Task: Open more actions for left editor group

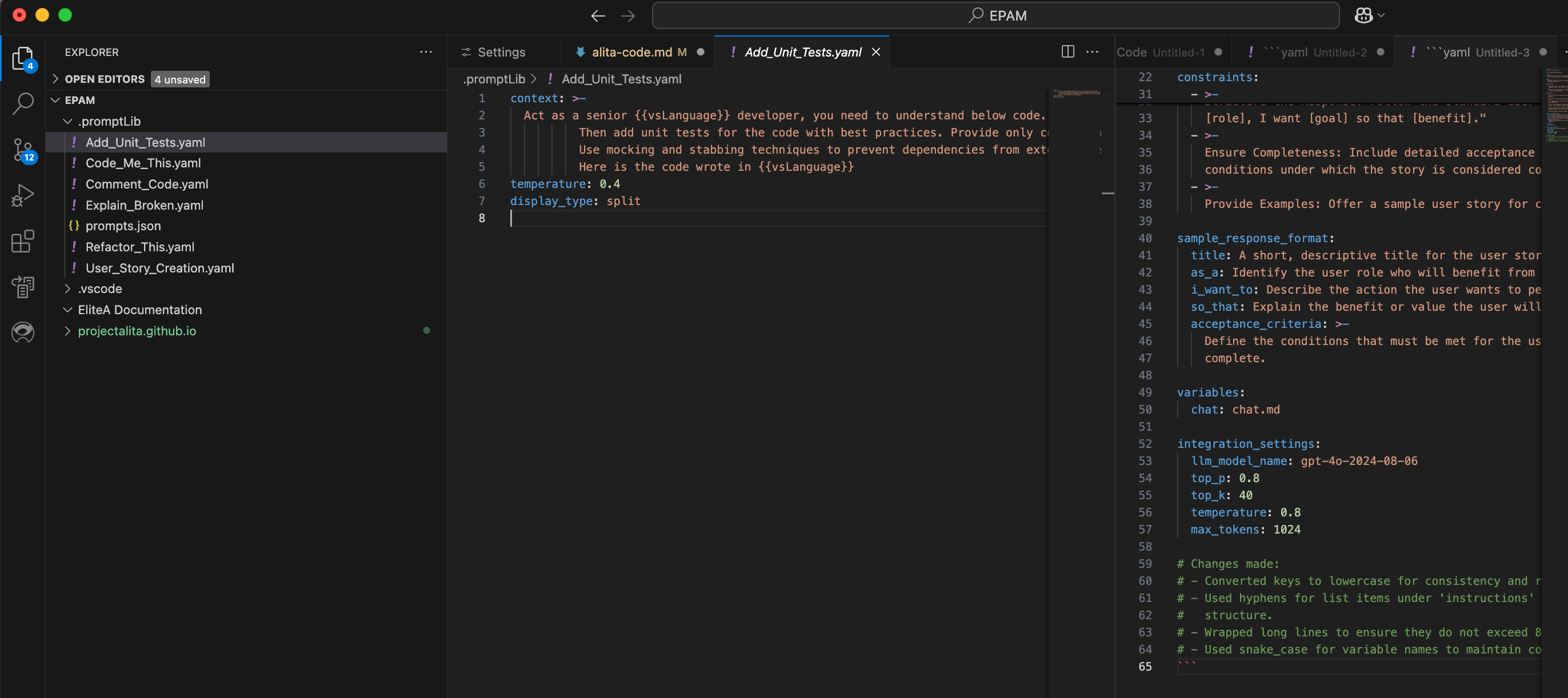Action: click(x=1093, y=53)
